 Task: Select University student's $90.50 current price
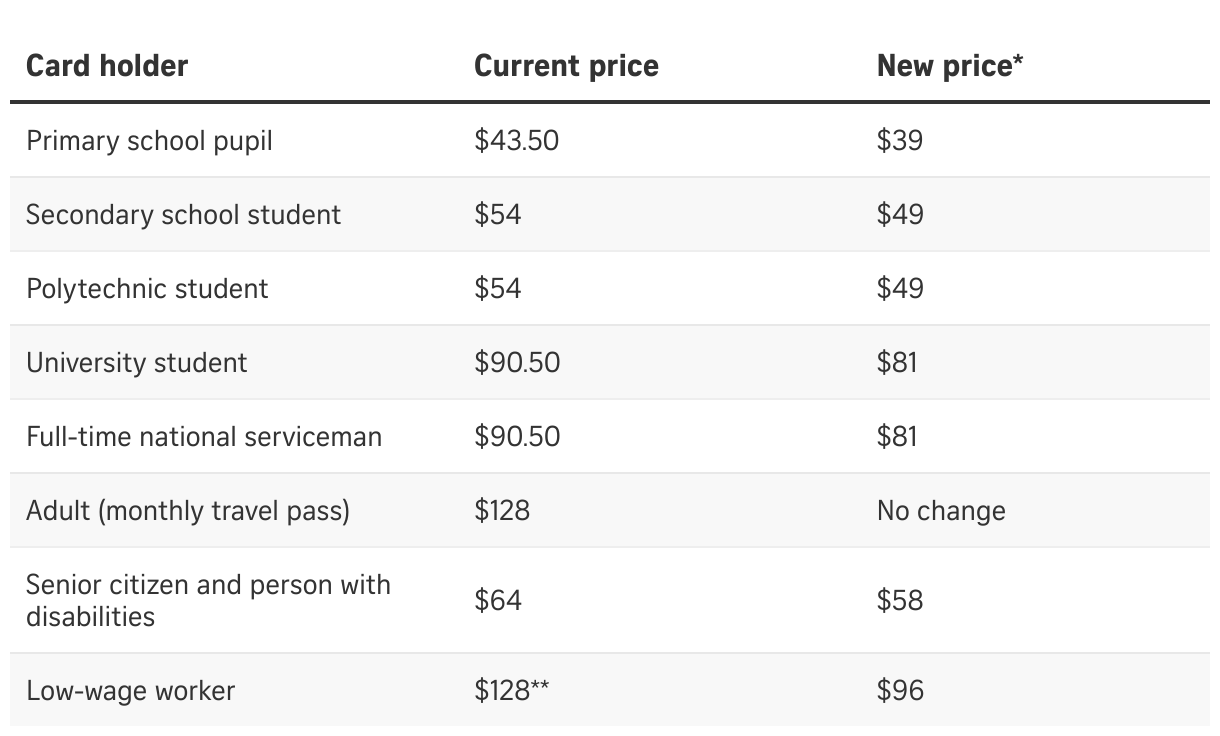point(517,362)
